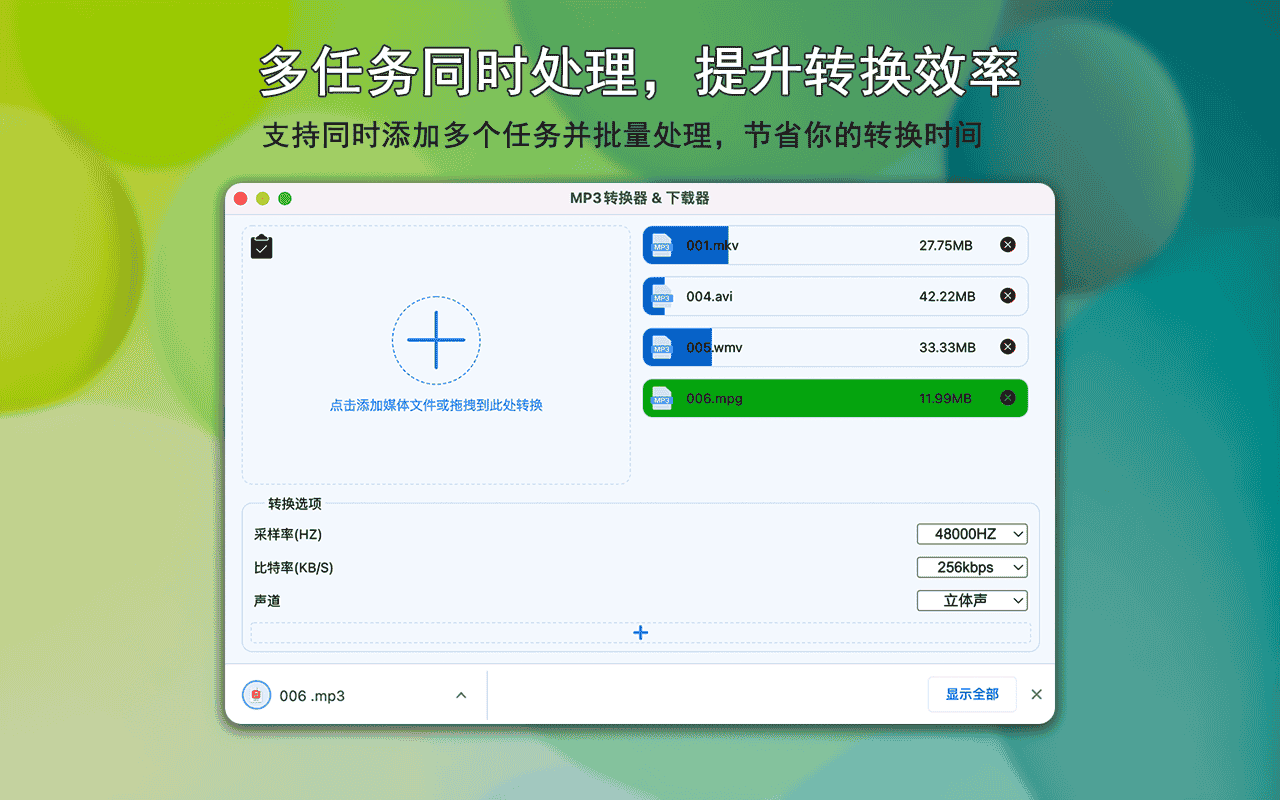Viewport: 1280px width, 800px height.
Task: Open the 声道 立体声 dropdown
Action: [971, 600]
